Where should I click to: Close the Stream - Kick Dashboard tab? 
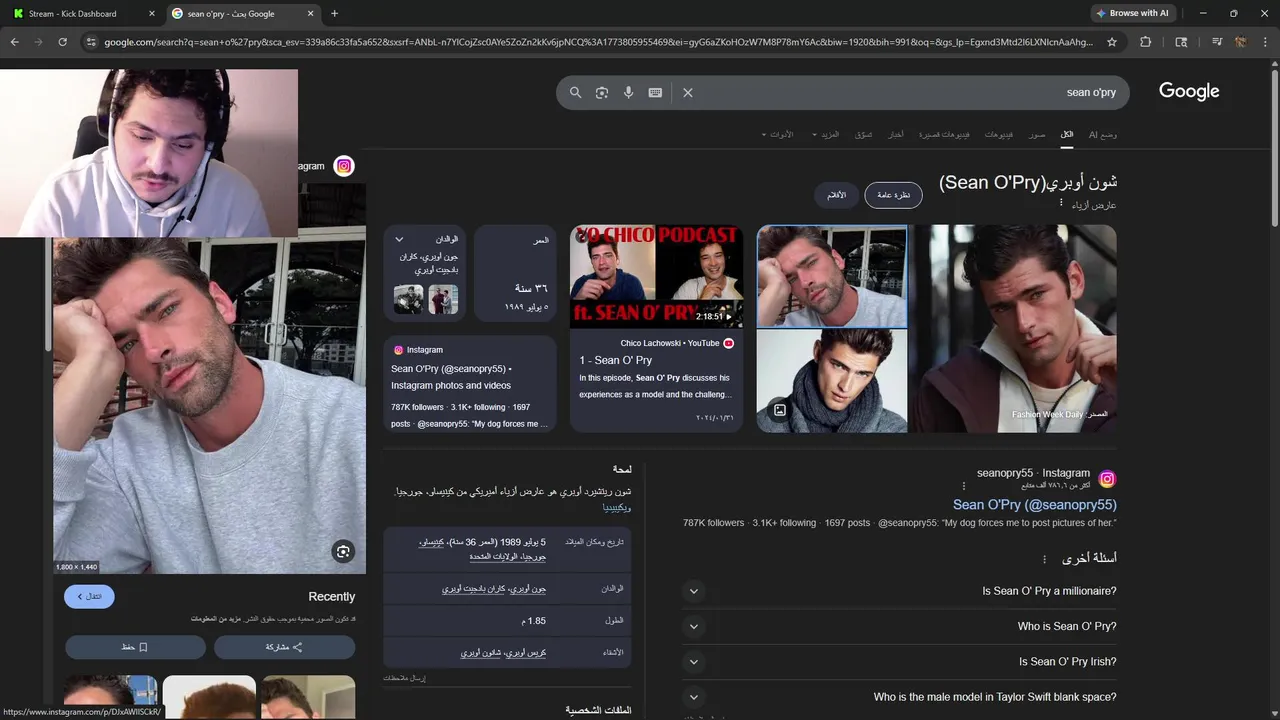point(152,14)
